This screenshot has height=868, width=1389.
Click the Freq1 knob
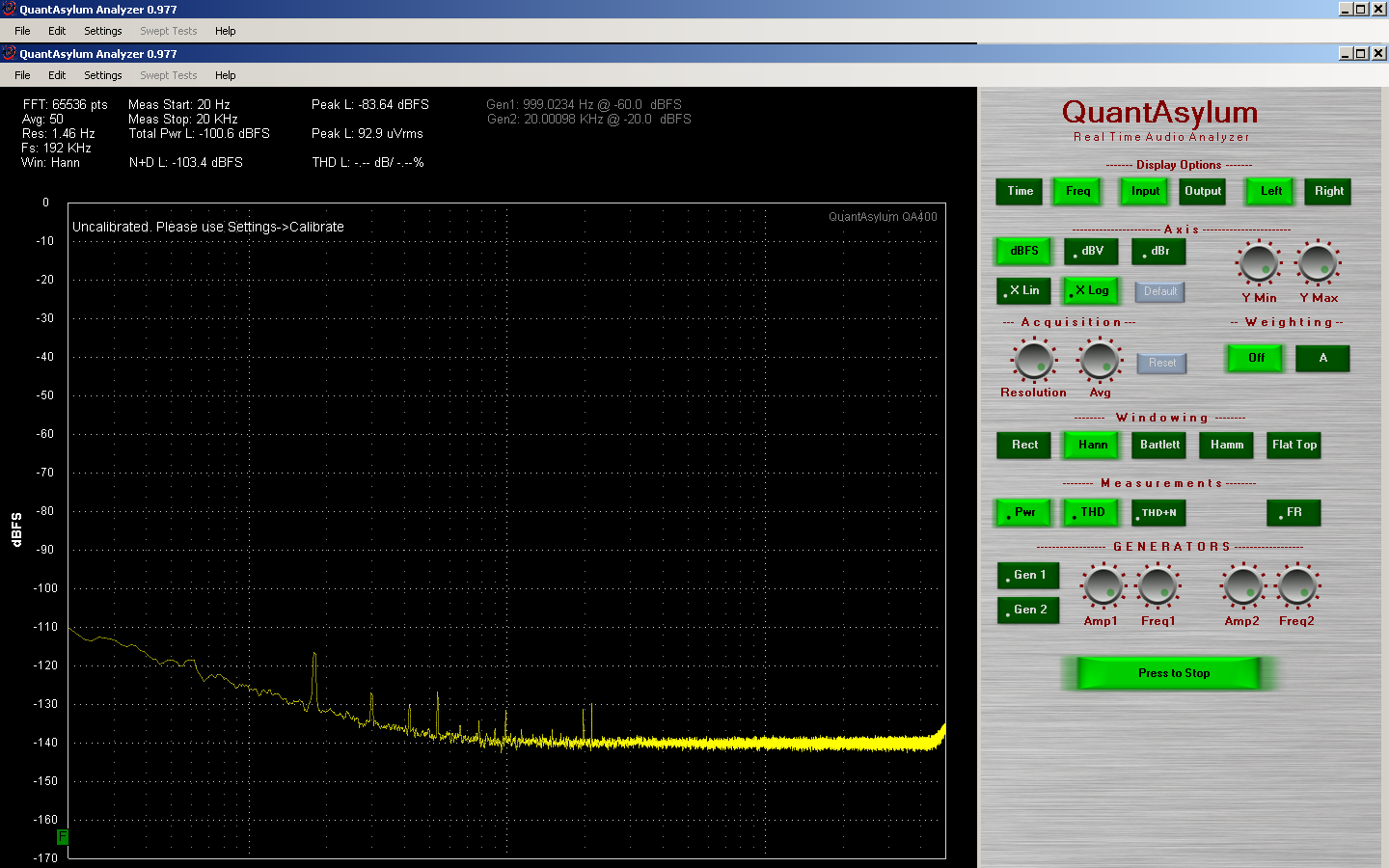(1157, 586)
